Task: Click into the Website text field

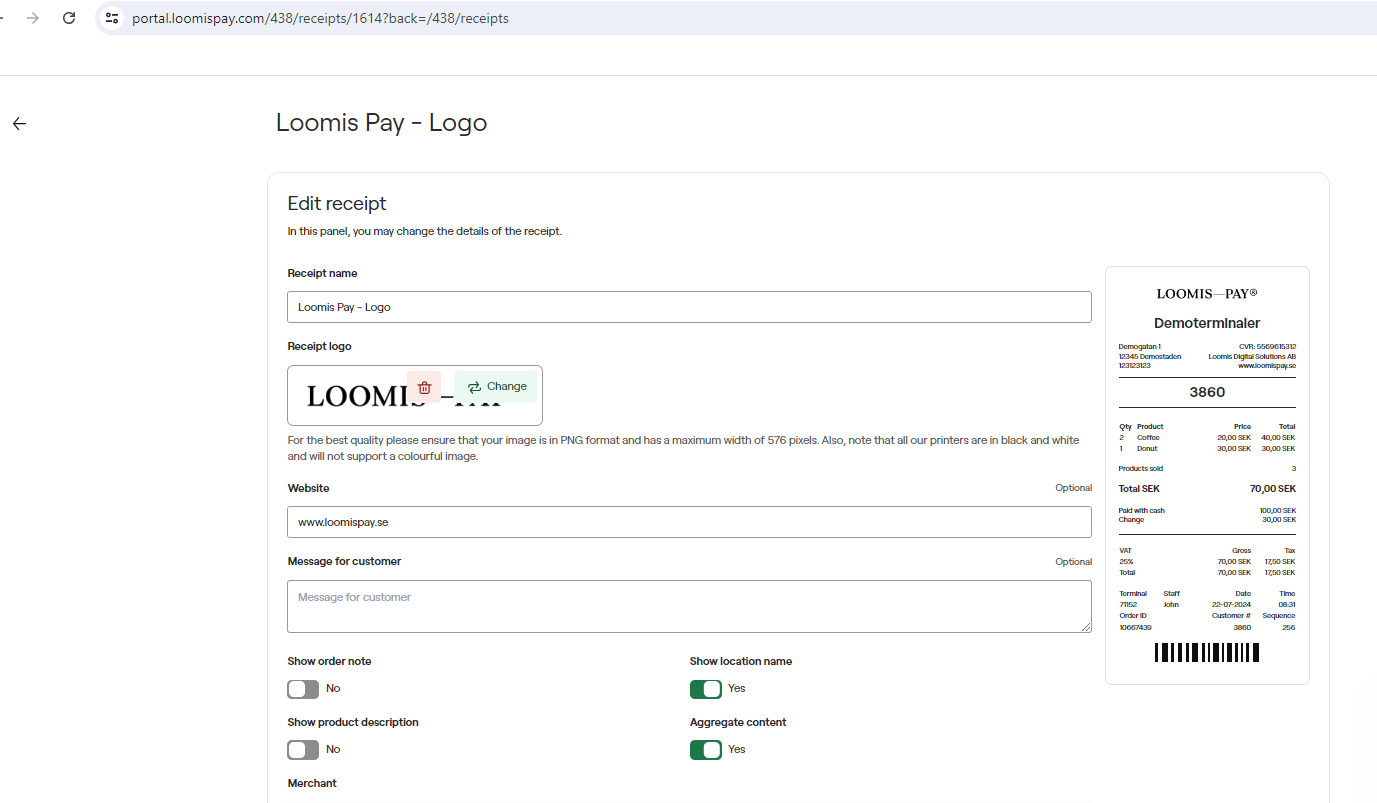Action: click(x=688, y=522)
